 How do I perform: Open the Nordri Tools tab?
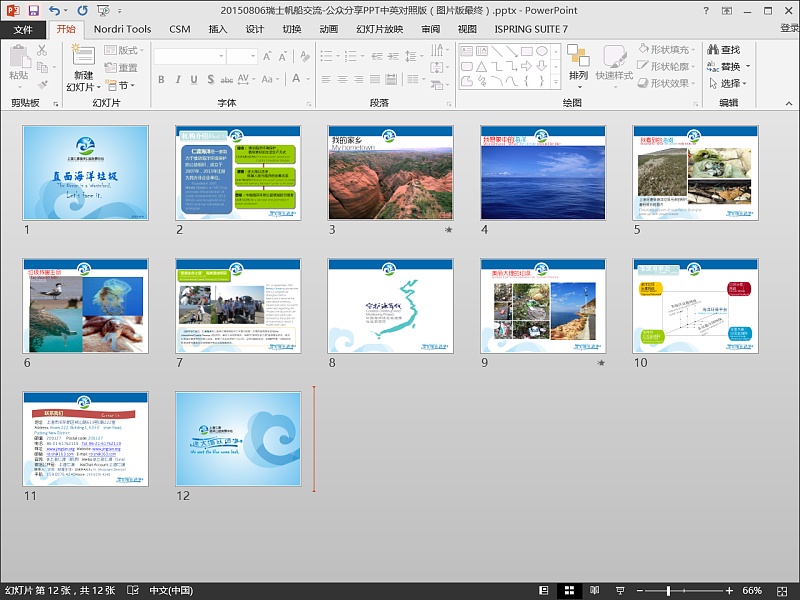122,29
